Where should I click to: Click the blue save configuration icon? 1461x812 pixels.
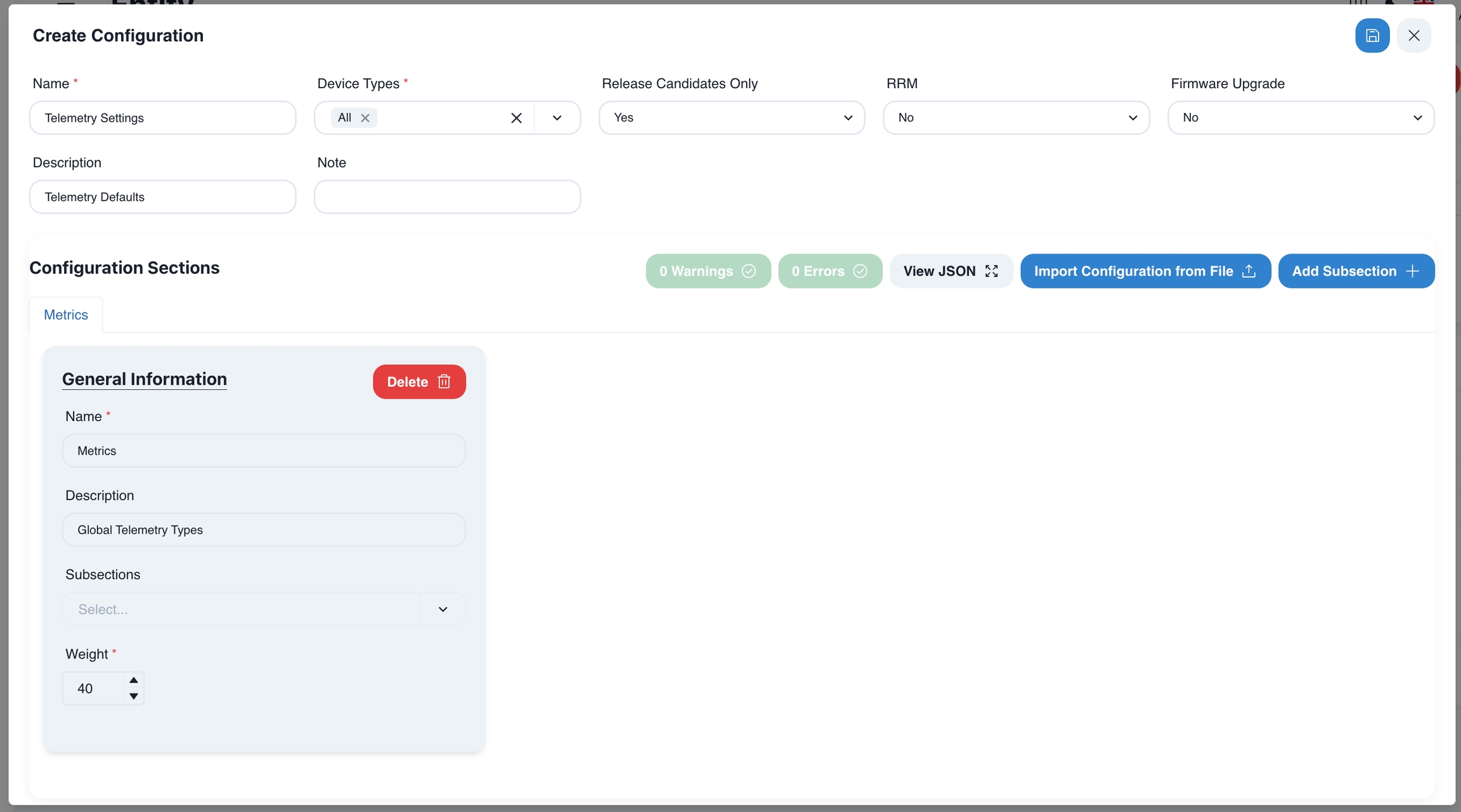[1372, 35]
